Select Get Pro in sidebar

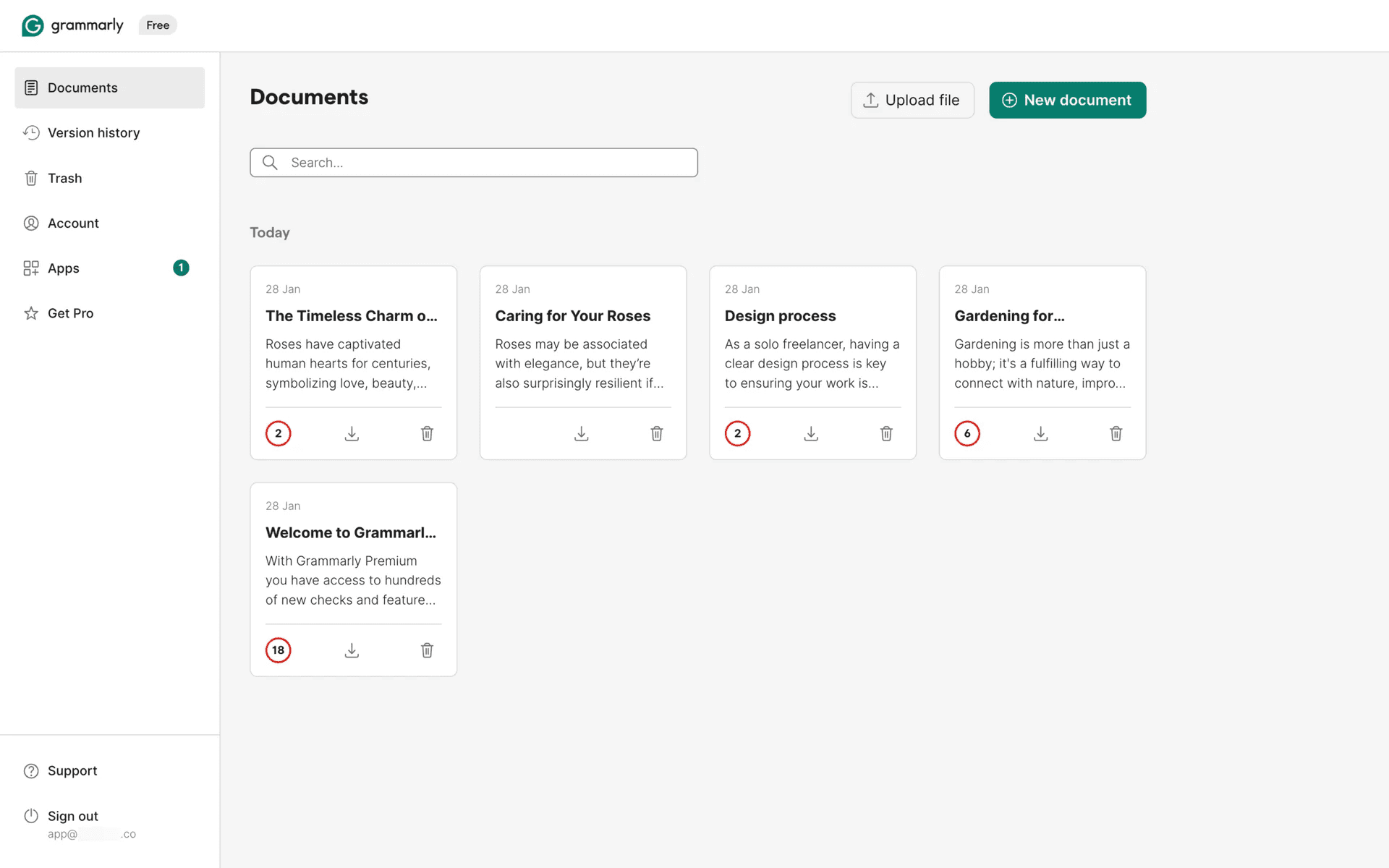point(70,313)
